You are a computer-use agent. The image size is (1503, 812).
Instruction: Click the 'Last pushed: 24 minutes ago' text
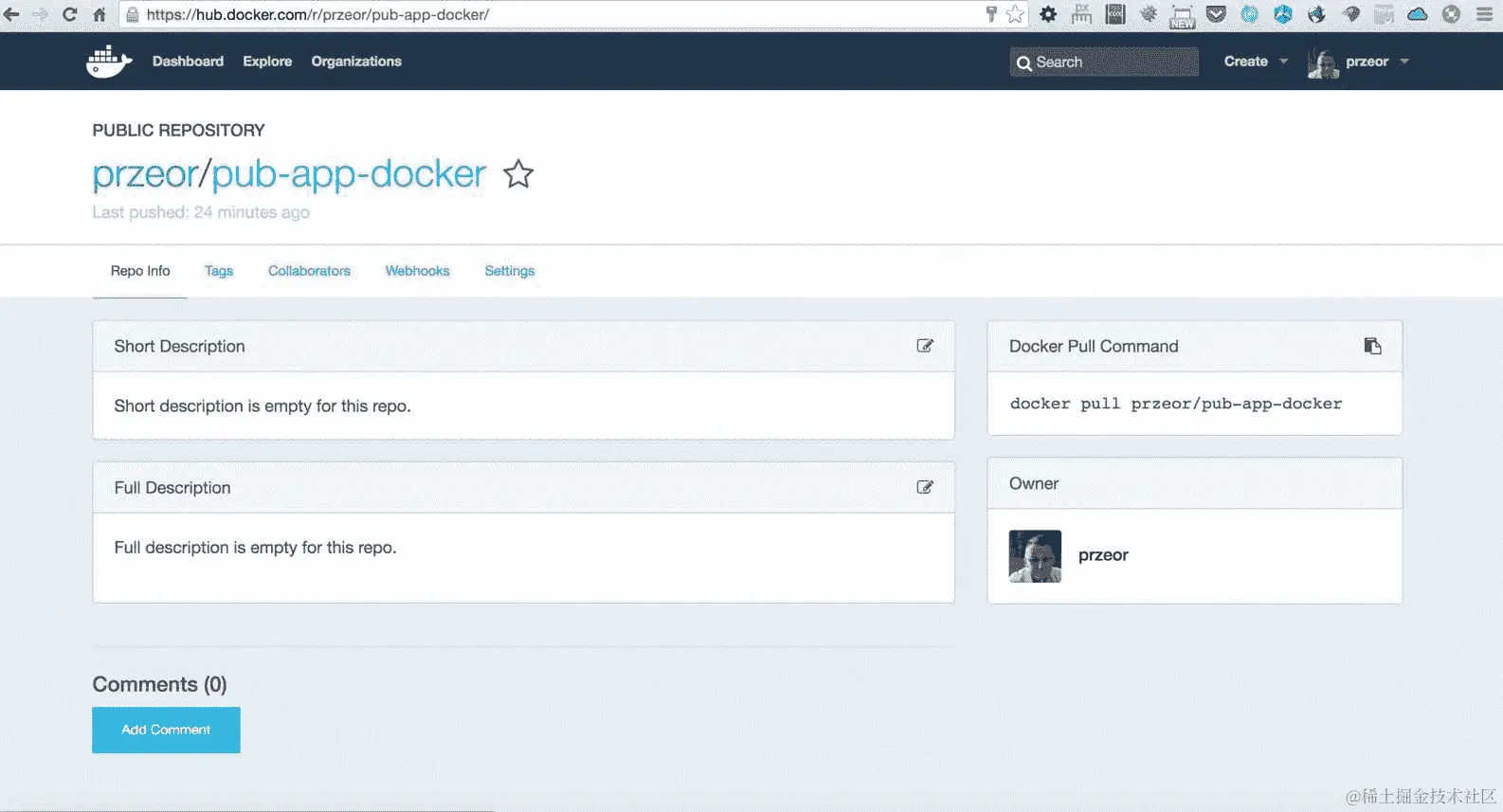[x=201, y=212]
